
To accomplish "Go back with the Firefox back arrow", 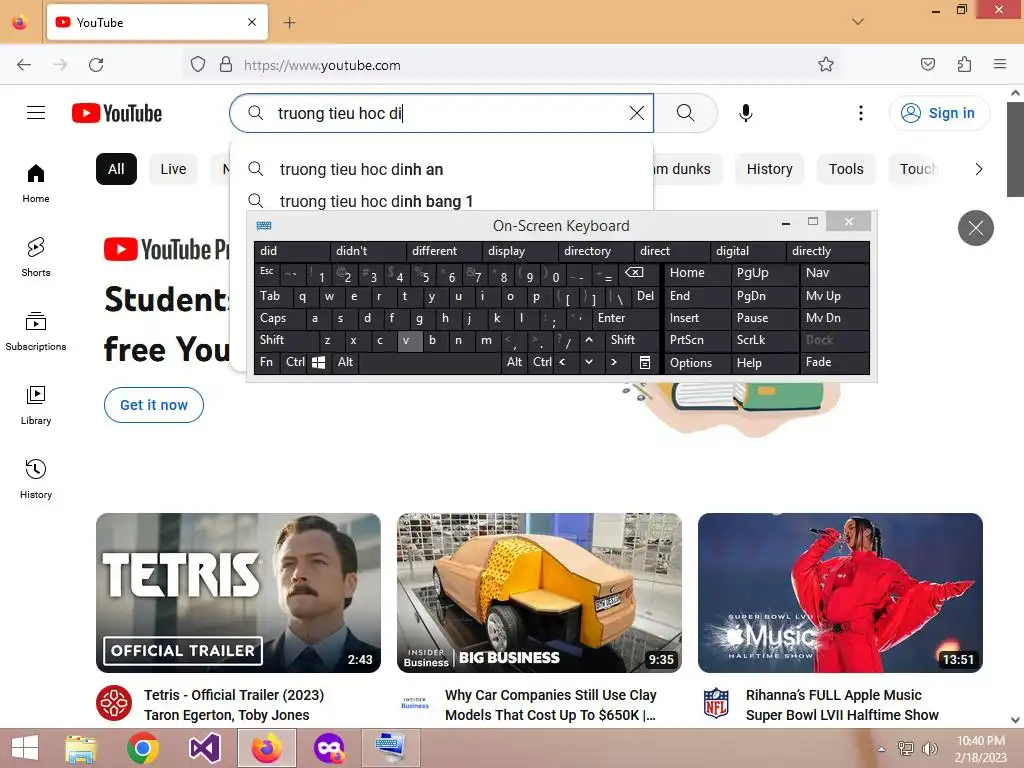I will (24, 65).
